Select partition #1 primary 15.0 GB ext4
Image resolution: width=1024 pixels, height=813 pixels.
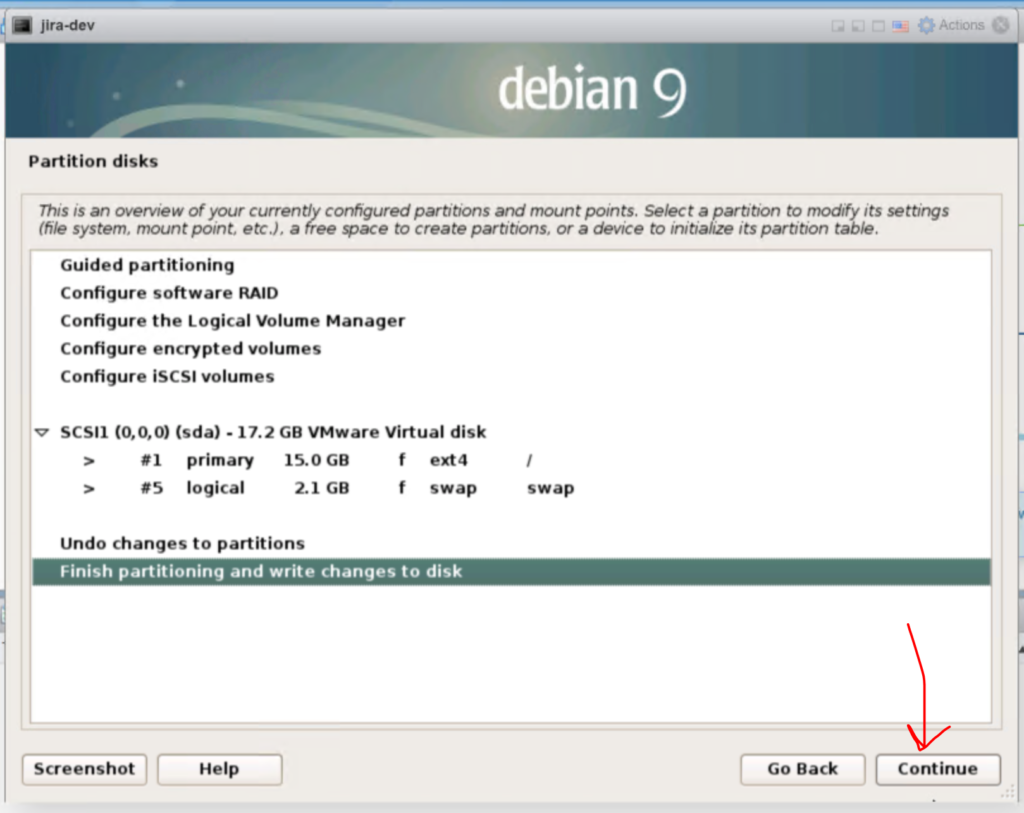pyautogui.click(x=511, y=460)
